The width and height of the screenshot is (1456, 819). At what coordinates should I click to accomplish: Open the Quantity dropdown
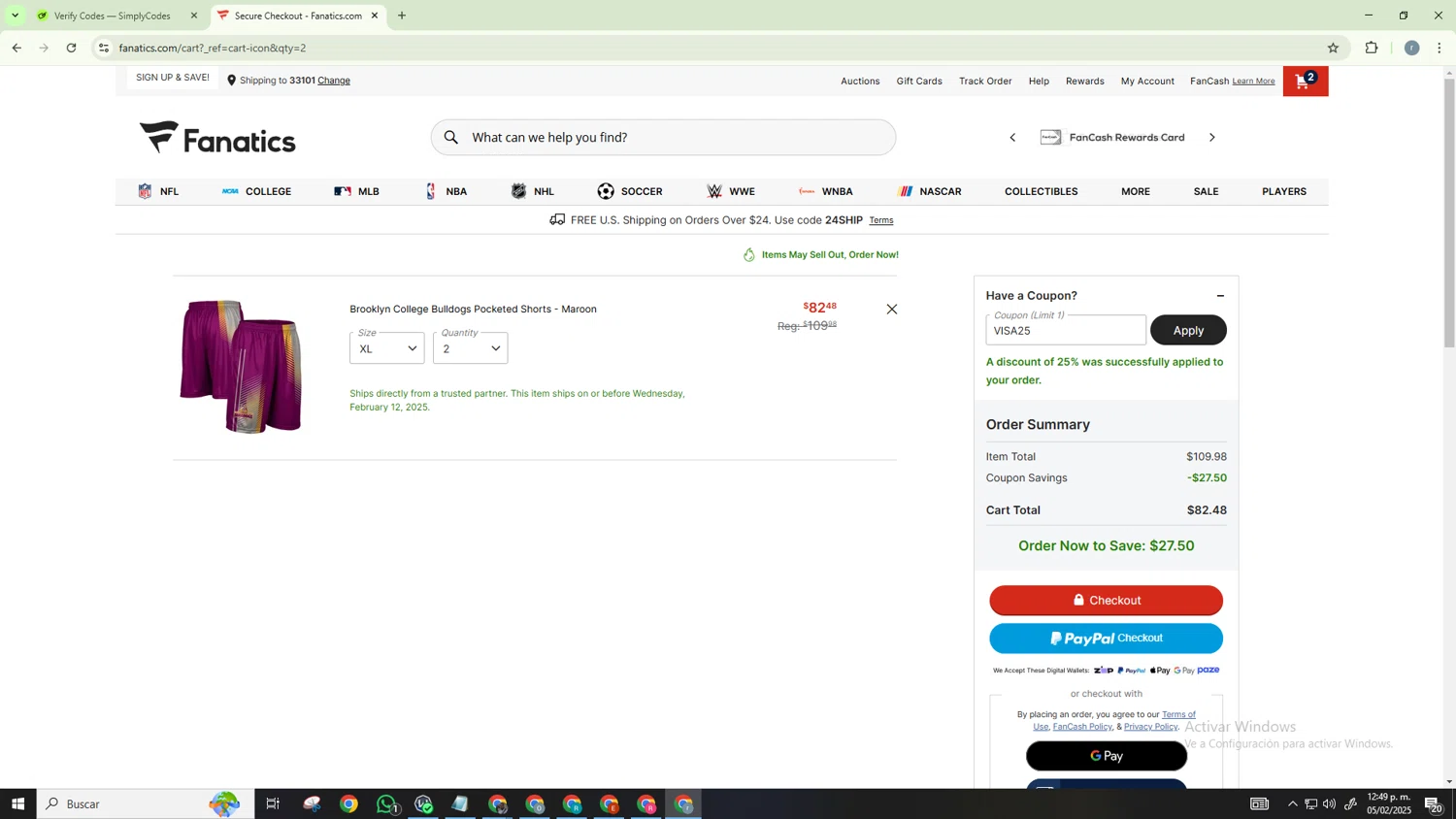pyautogui.click(x=470, y=348)
